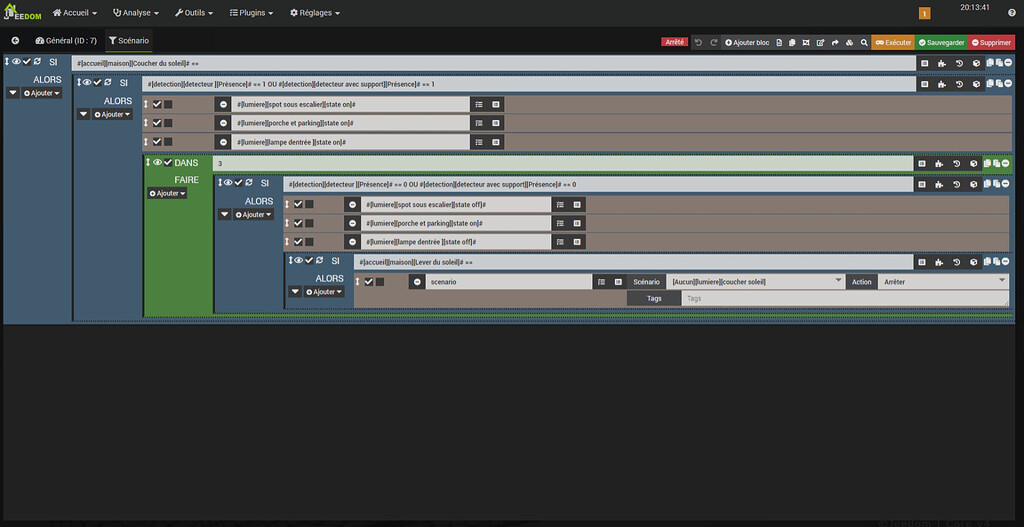Delete the DANS block using its minus icon
The image size is (1024, 527).
[x=1006, y=163]
